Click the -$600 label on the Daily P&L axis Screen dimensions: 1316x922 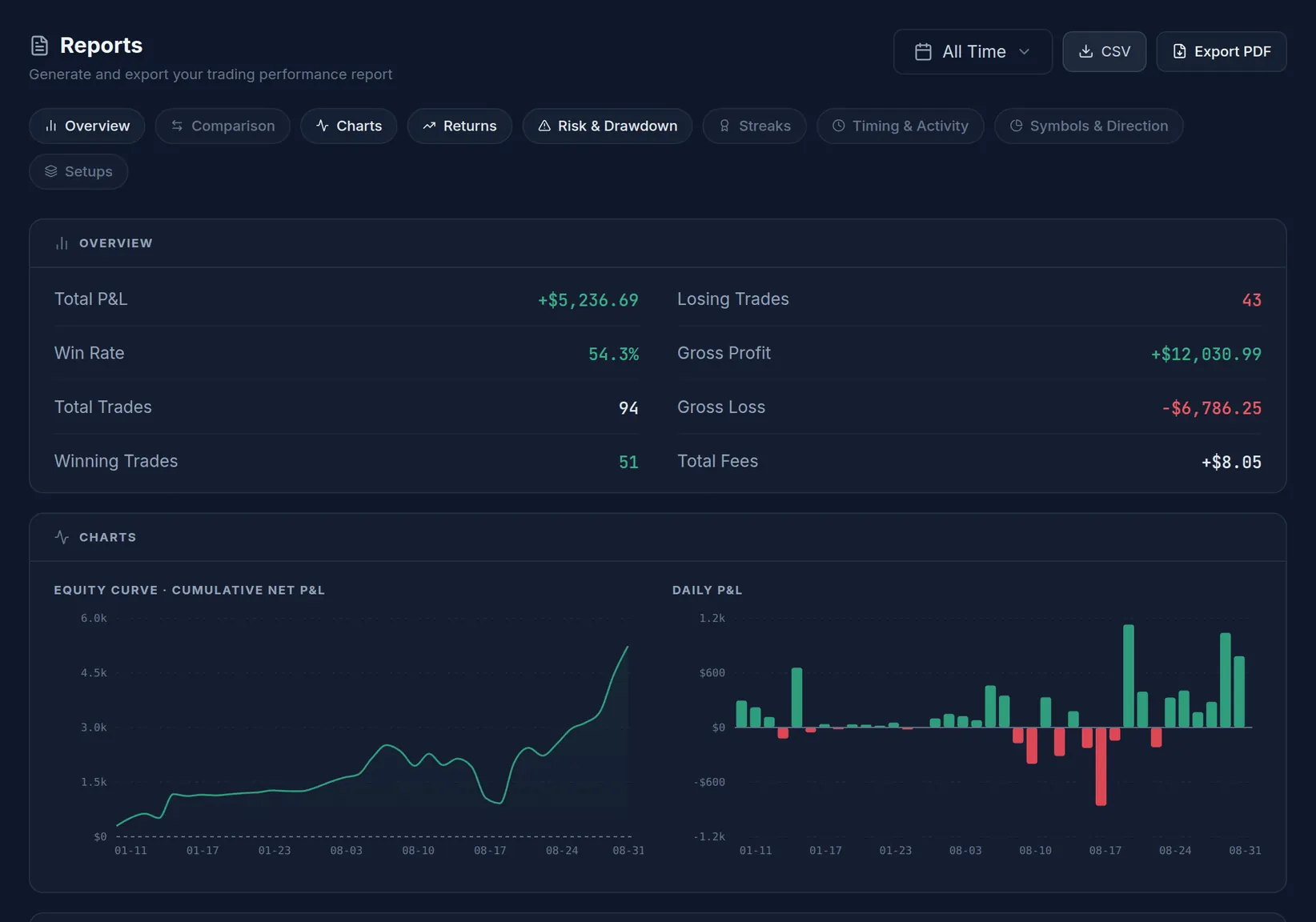(x=709, y=782)
